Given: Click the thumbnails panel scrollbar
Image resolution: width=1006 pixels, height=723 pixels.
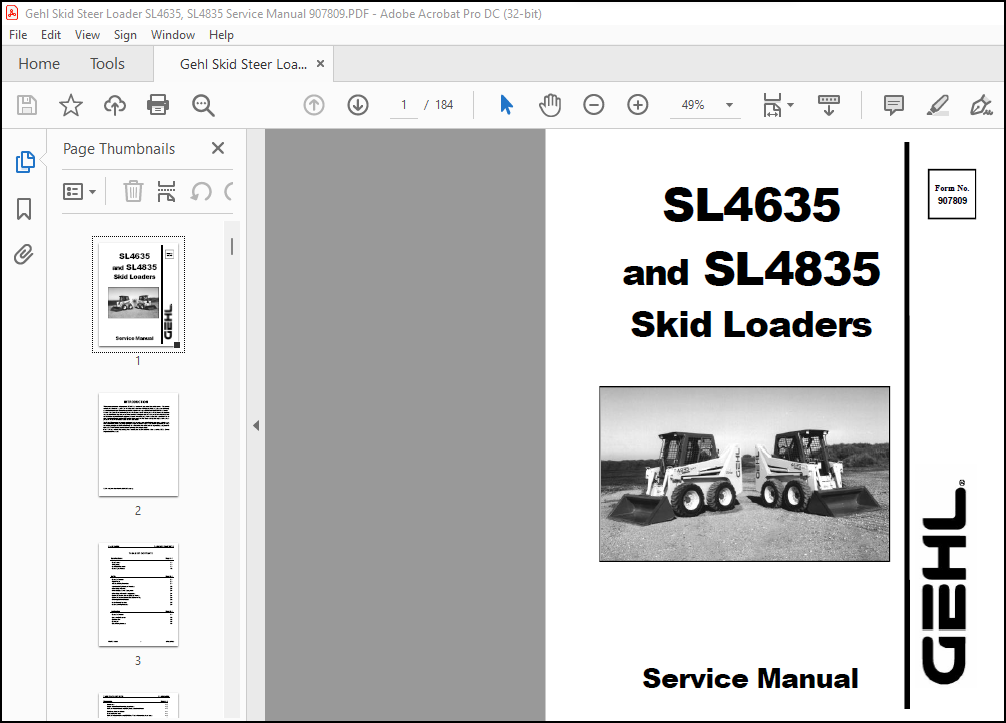Looking at the screenshot, I should (232, 246).
